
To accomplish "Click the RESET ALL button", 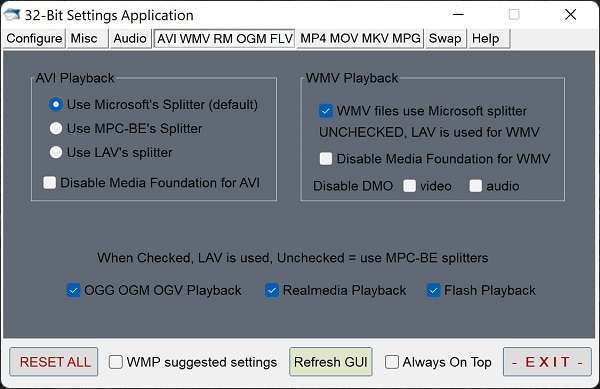I will coord(54,361).
